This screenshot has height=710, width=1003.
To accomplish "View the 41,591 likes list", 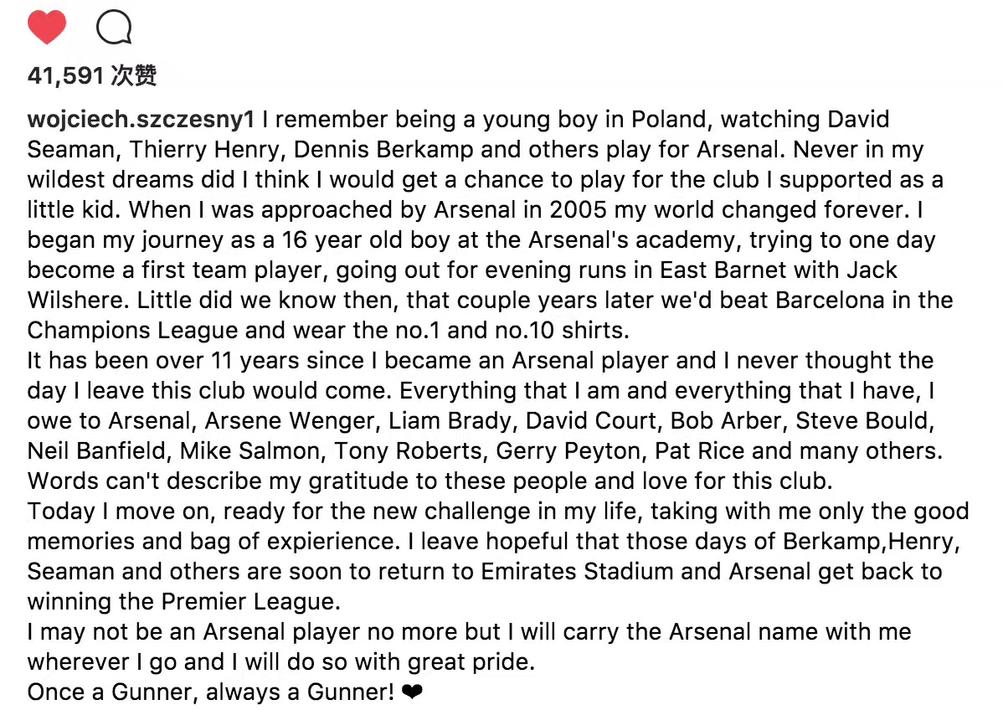I will point(92,76).
